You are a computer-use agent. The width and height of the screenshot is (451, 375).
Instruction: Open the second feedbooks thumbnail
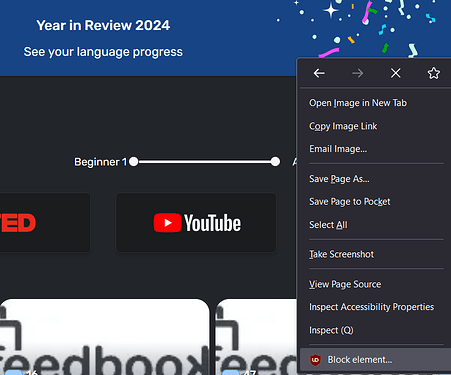click(x=256, y=337)
